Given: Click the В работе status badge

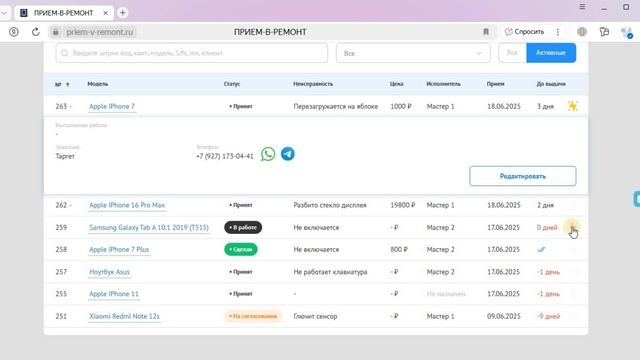Looking at the screenshot, I should tap(243, 227).
